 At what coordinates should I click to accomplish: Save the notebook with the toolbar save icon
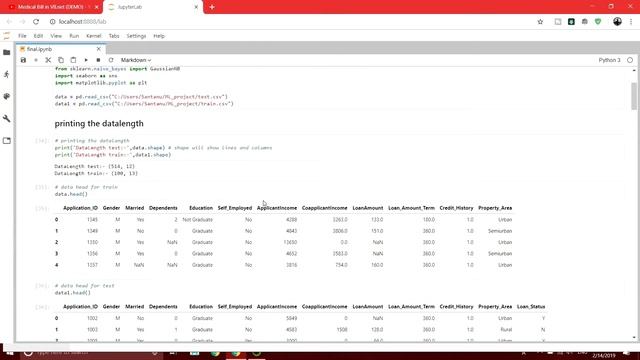(23, 60)
